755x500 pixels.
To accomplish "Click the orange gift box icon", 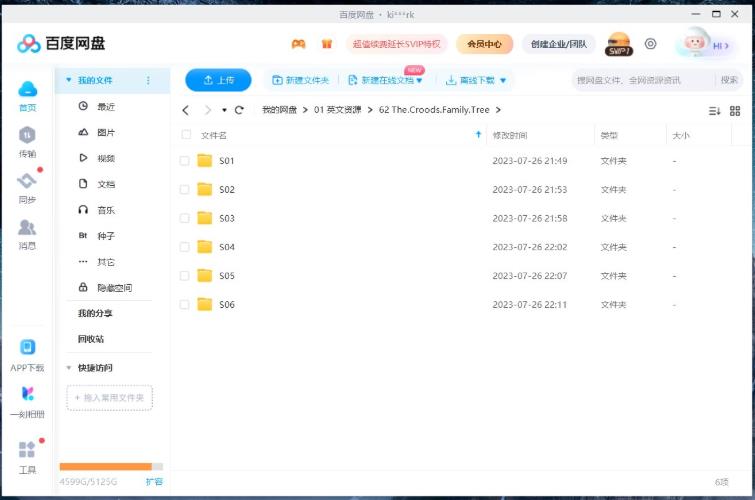I will tap(327, 44).
